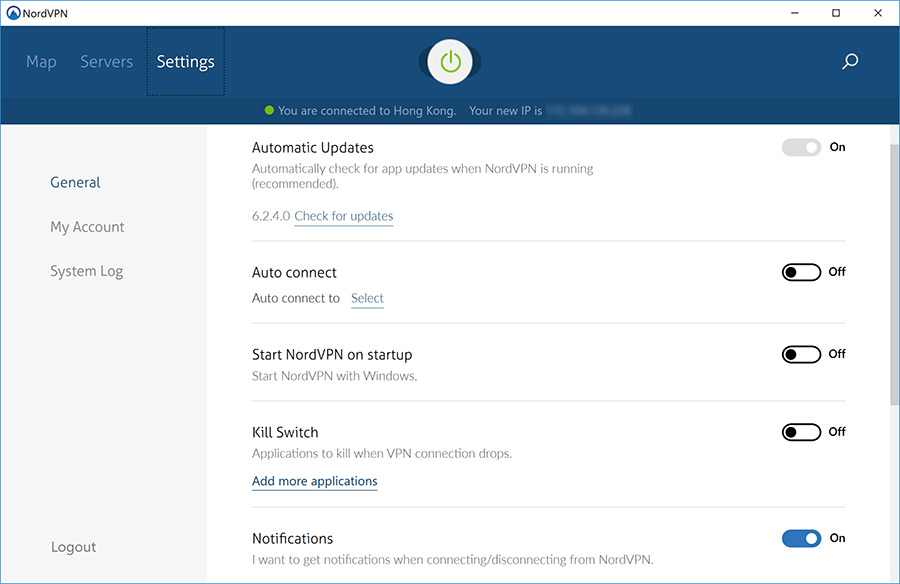This screenshot has width=900, height=584.
Task: Close the NordVPN window
Action: click(x=878, y=13)
